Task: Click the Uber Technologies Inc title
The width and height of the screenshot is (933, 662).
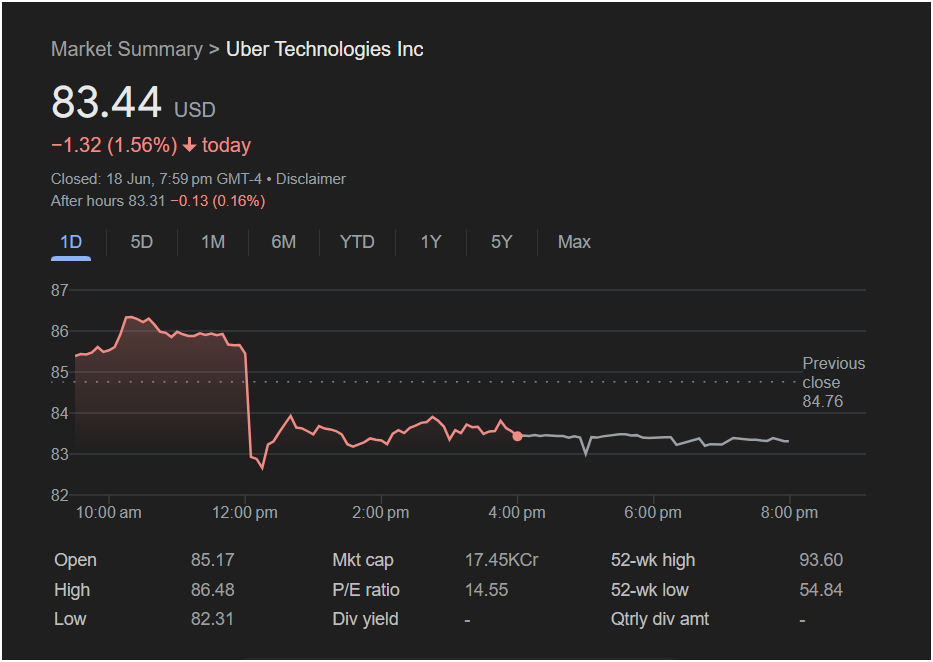Action: [325, 49]
